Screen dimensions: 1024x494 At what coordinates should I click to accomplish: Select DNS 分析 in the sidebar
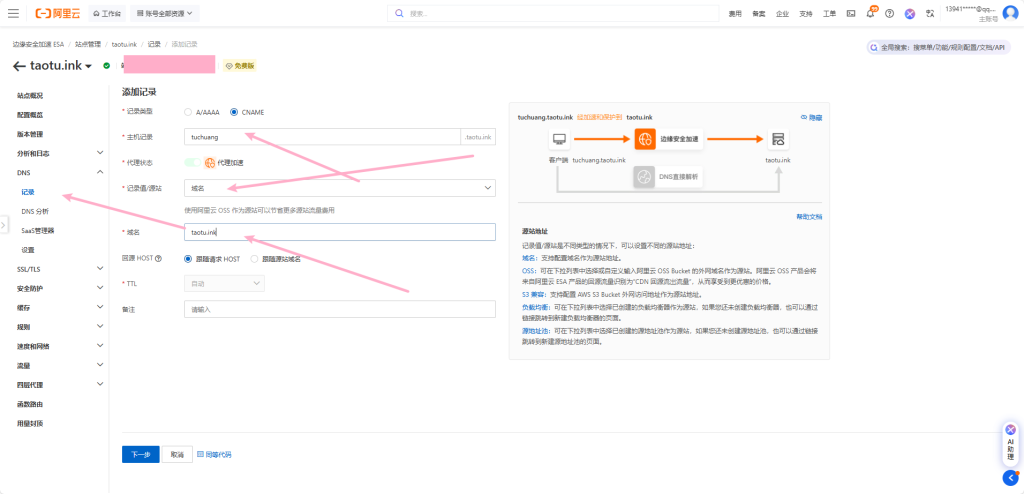tap(35, 211)
